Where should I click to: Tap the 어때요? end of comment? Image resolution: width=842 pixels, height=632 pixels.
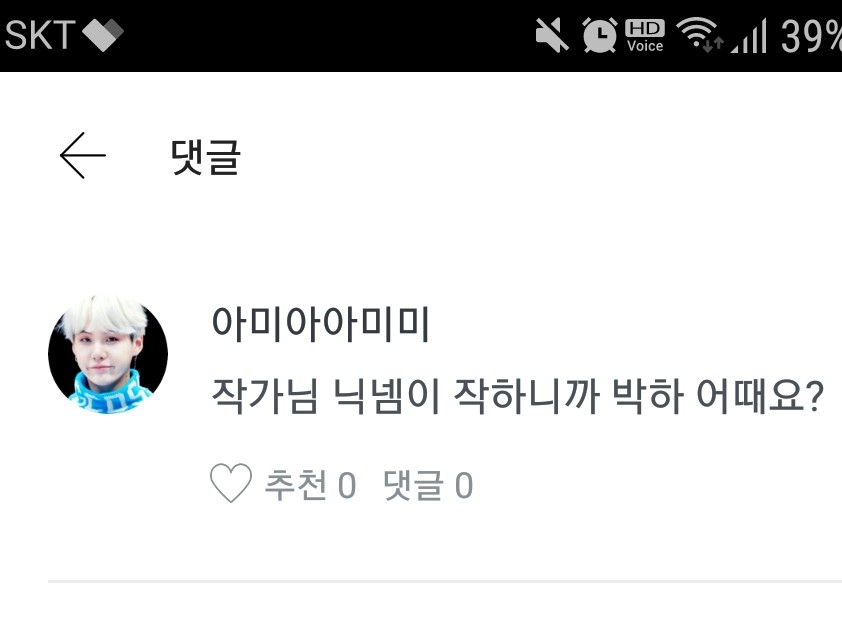[759, 396]
